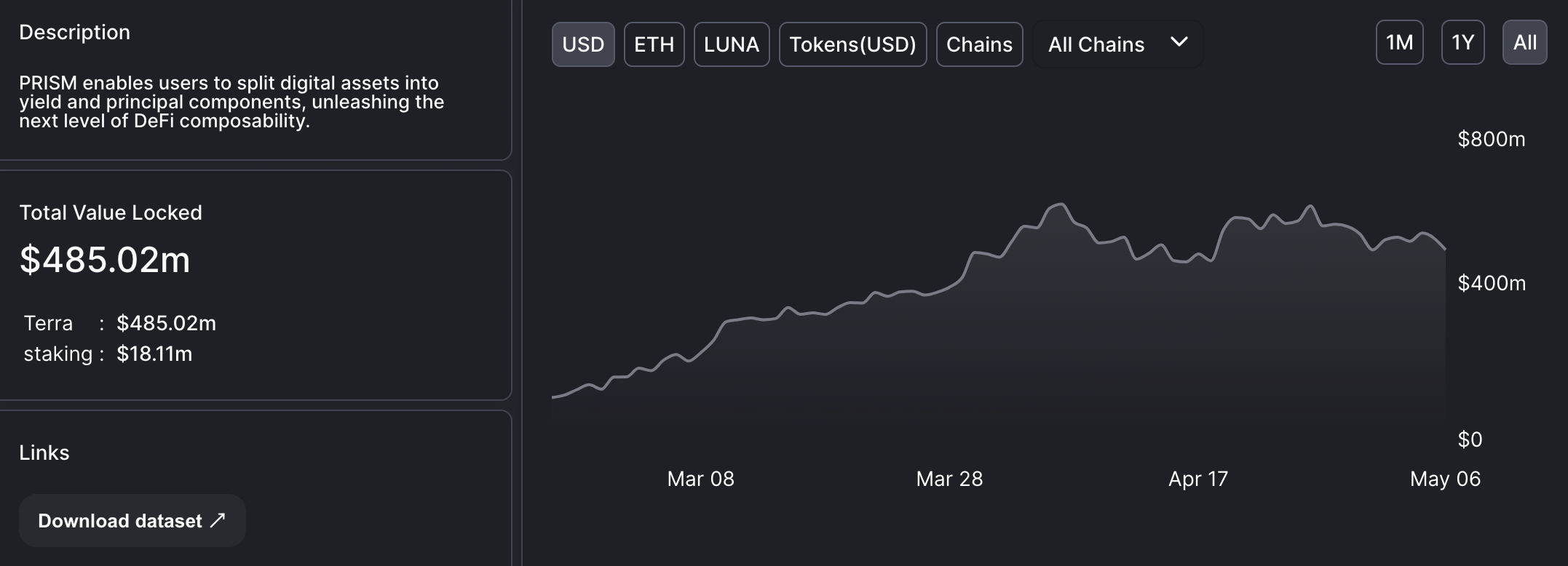Image resolution: width=1568 pixels, height=566 pixels.
Task: Set chart range to 1M
Action: point(1399,42)
